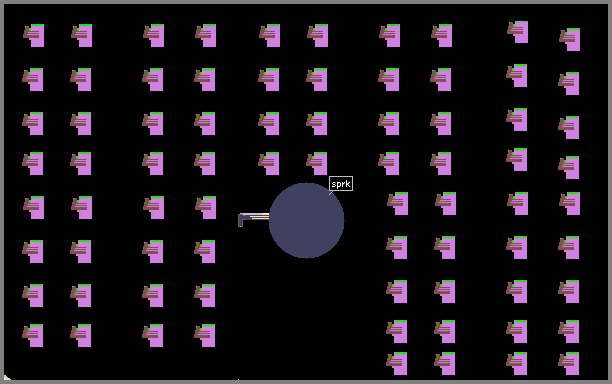This screenshot has height=384, width=612.
Task: Select the large dark blue circle
Action: point(306,220)
